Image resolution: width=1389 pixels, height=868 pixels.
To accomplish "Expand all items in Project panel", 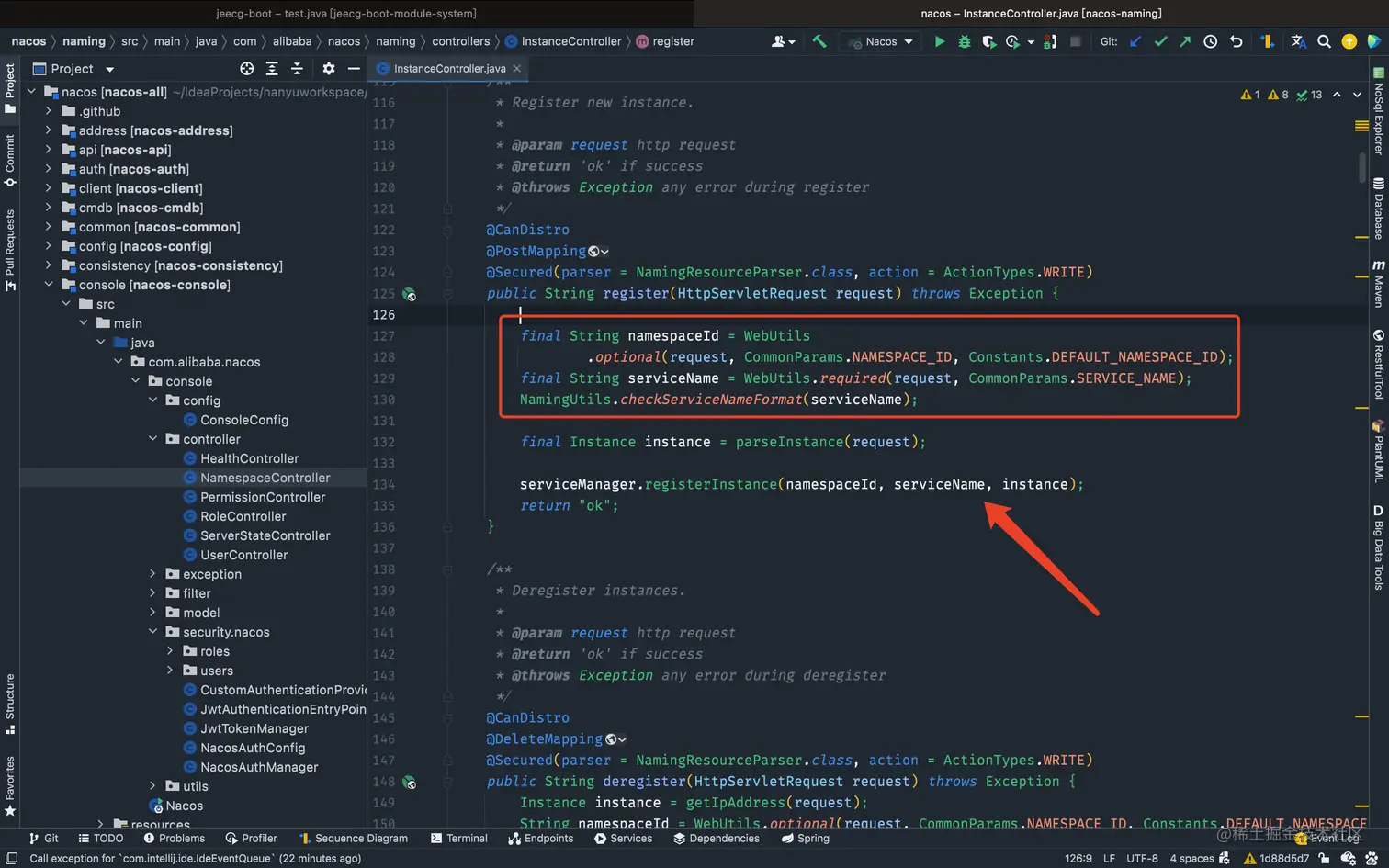I will coord(272,69).
